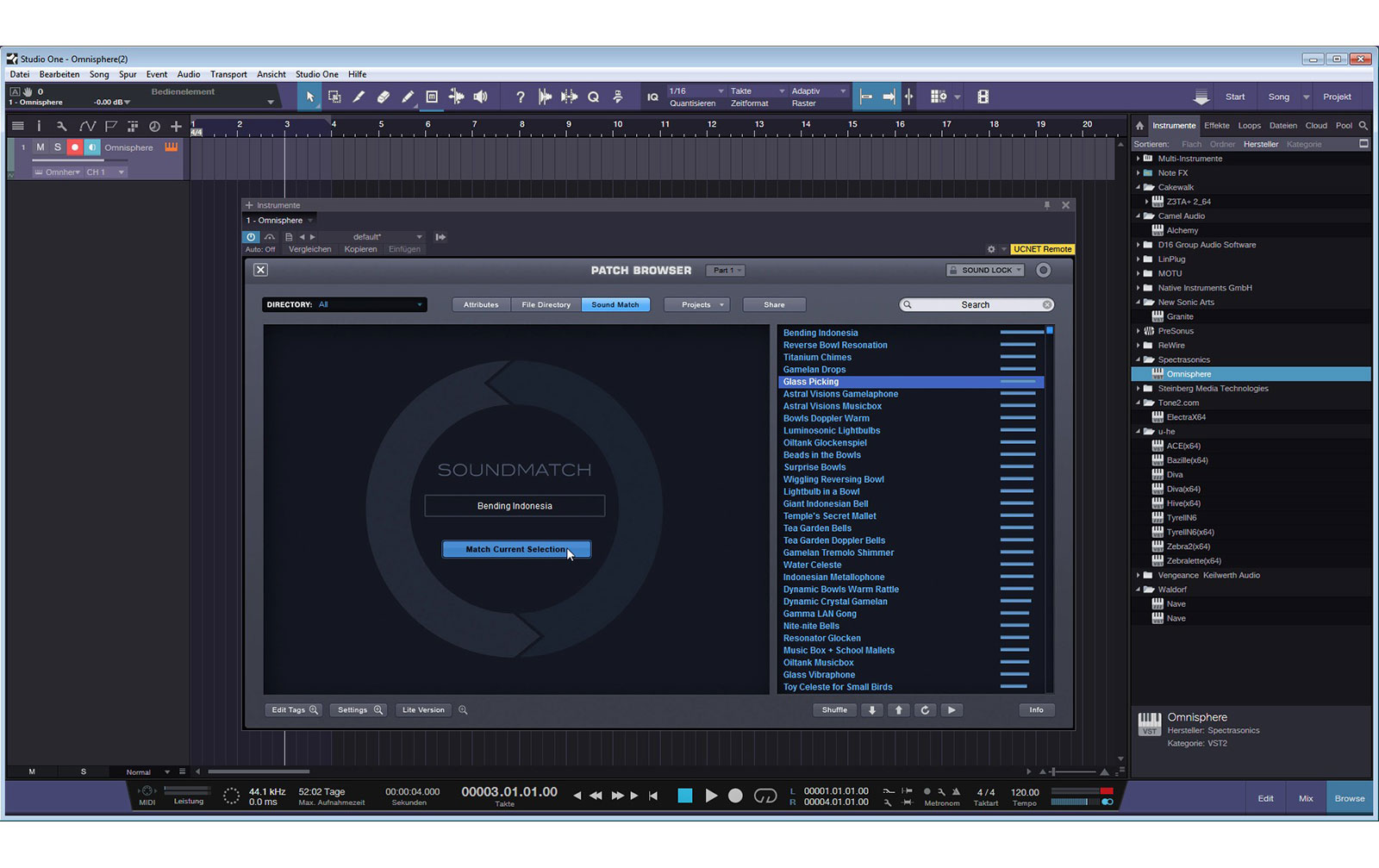Image resolution: width=1379 pixels, height=868 pixels.
Task: Click the stop button in transport
Action: click(685, 796)
